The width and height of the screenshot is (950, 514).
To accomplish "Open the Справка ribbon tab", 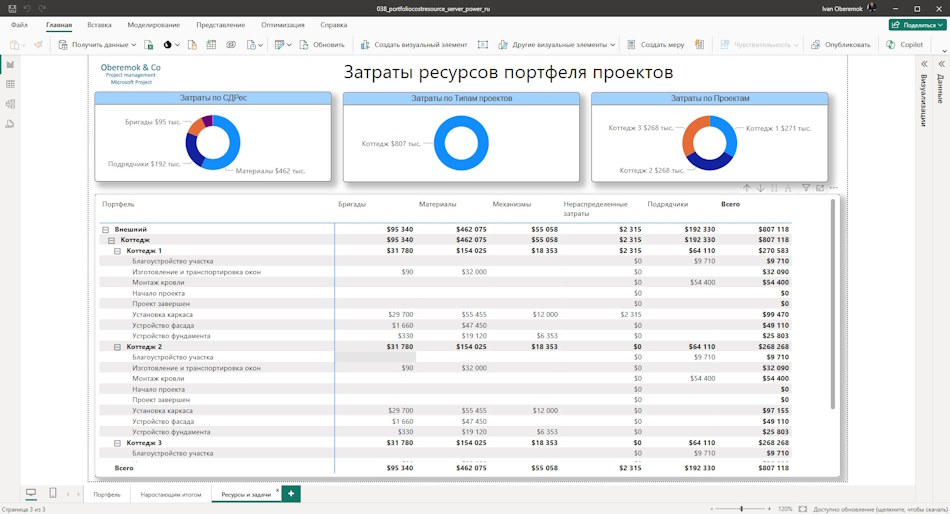I will (x=333, y=25).
